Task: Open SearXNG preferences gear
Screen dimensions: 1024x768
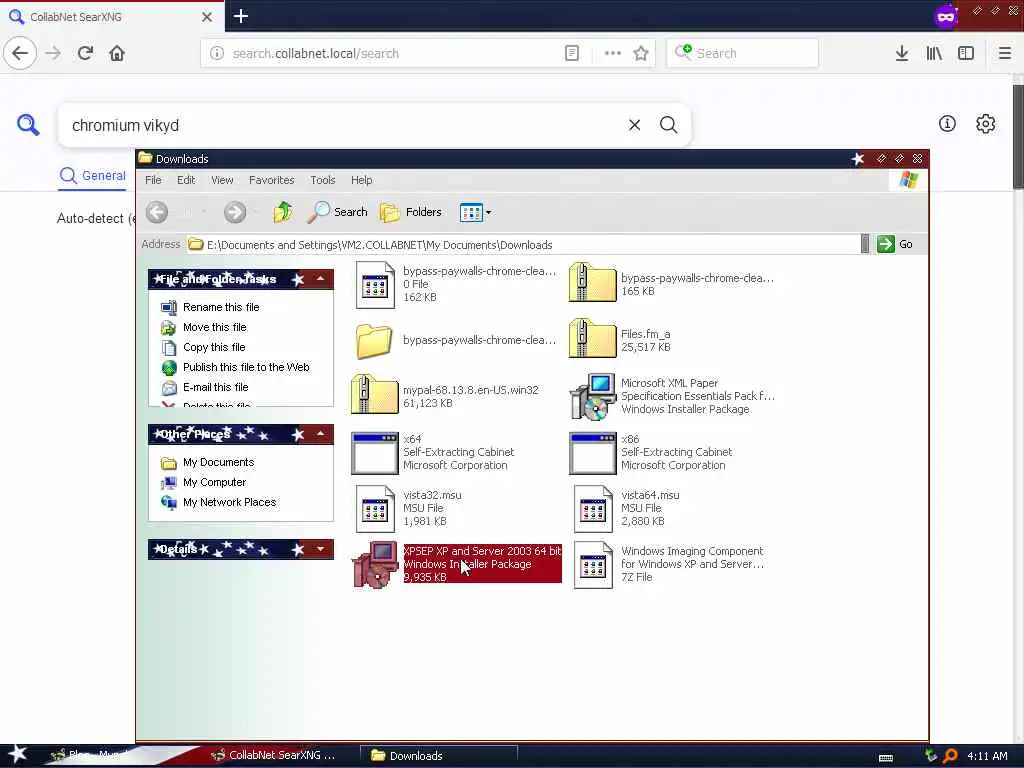Action: (985, 123)
